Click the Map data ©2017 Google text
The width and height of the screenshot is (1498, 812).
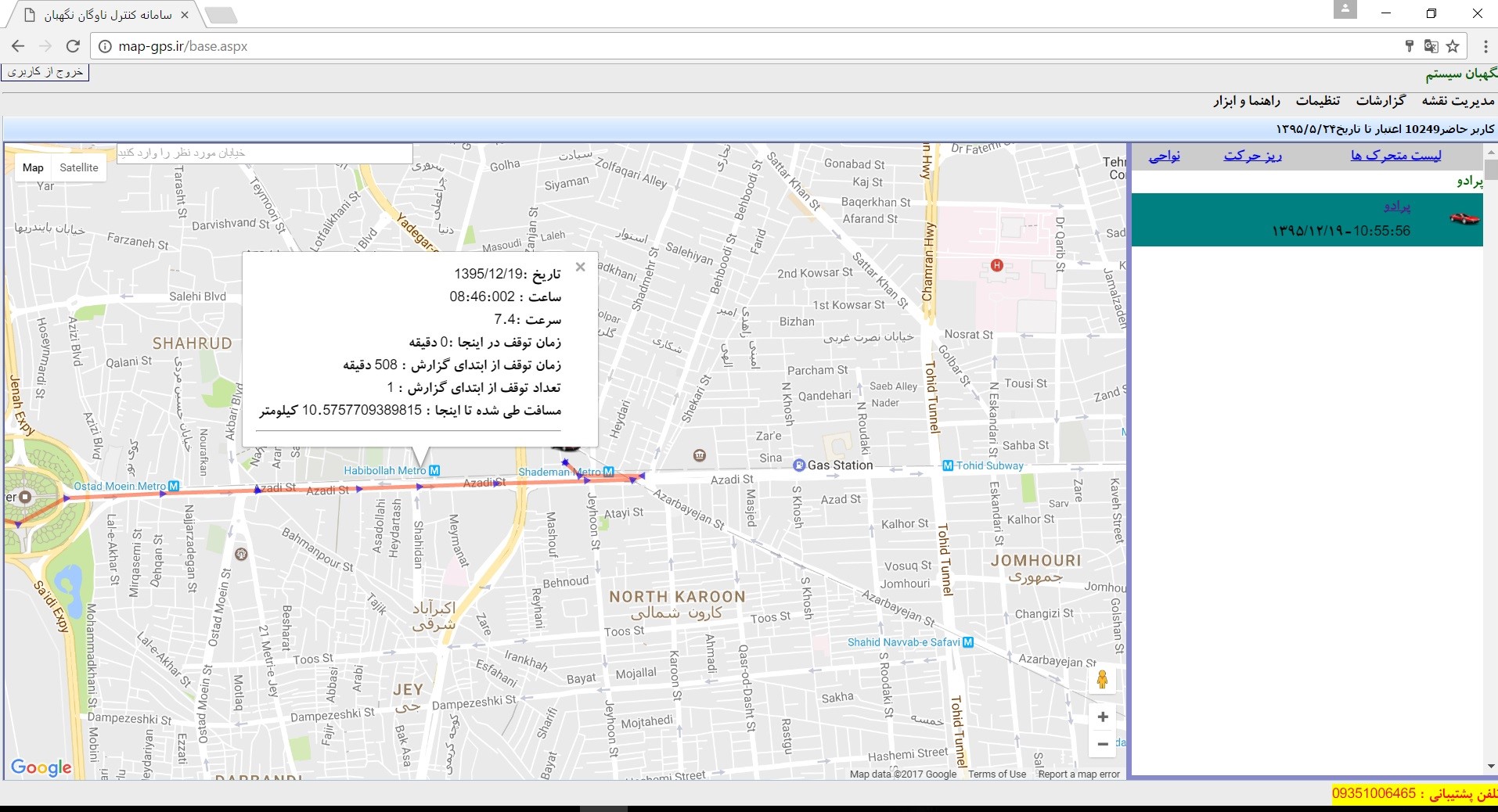903,774
